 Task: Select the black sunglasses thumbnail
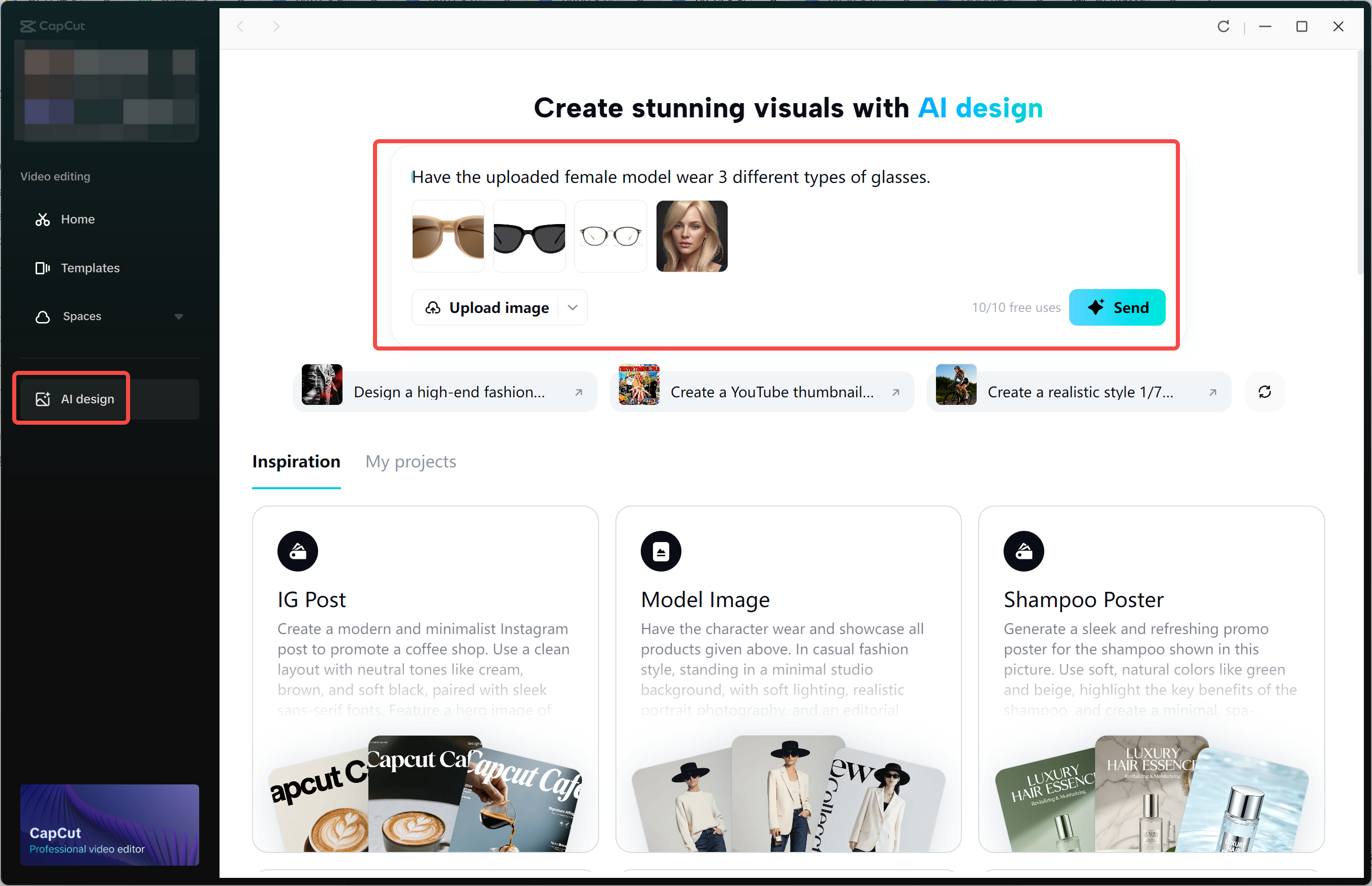click(529, 236)
